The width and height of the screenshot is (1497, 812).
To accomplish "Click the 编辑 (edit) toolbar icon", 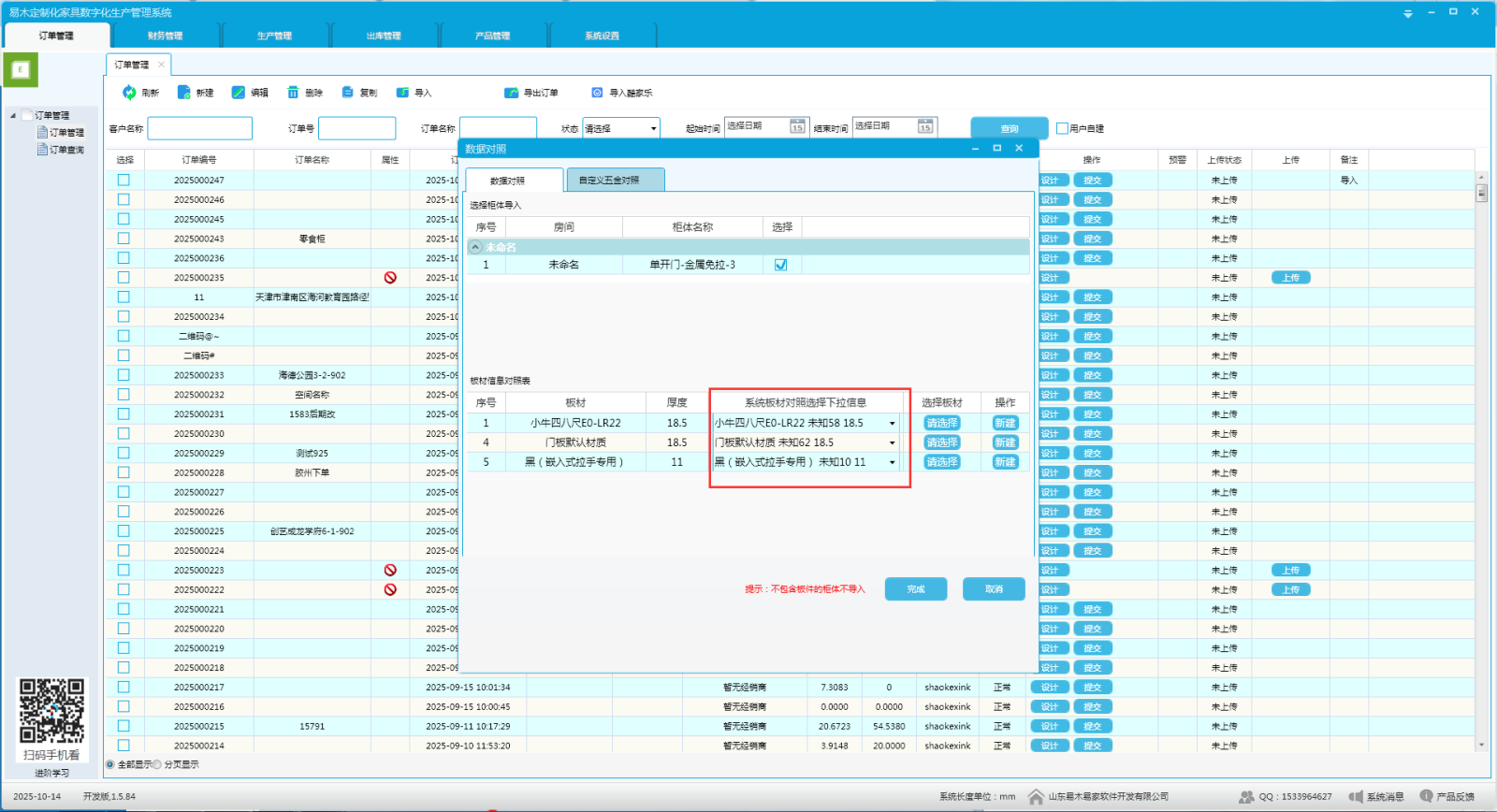I will coord(239,93).
